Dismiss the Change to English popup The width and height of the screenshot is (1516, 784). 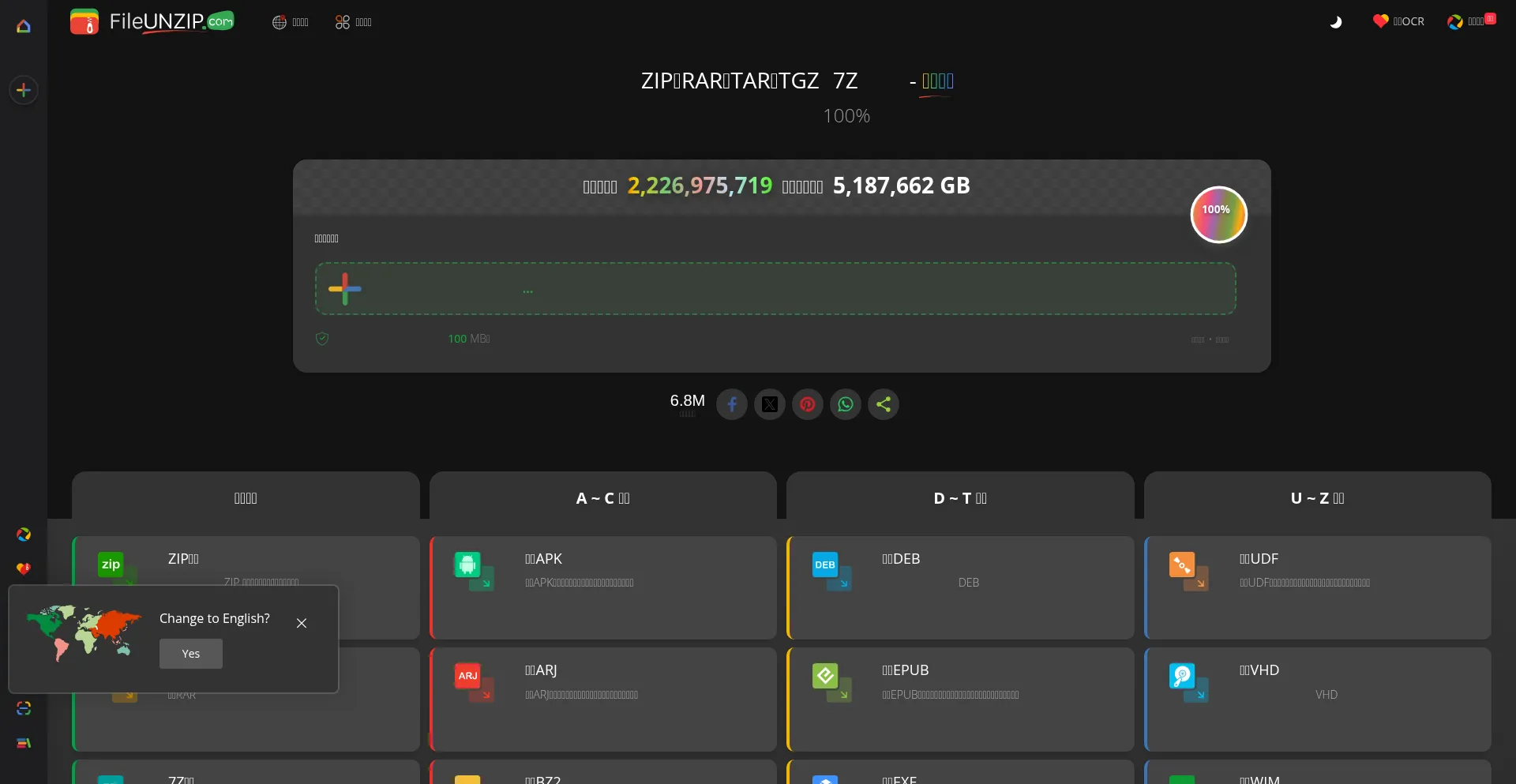coord(302,623)
